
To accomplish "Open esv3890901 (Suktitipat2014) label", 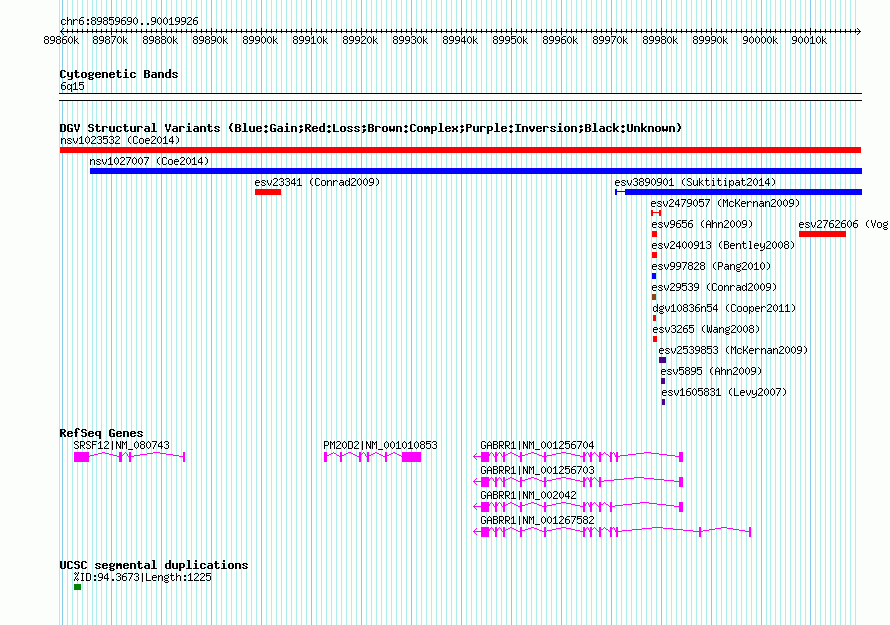I will pos(695,182).
